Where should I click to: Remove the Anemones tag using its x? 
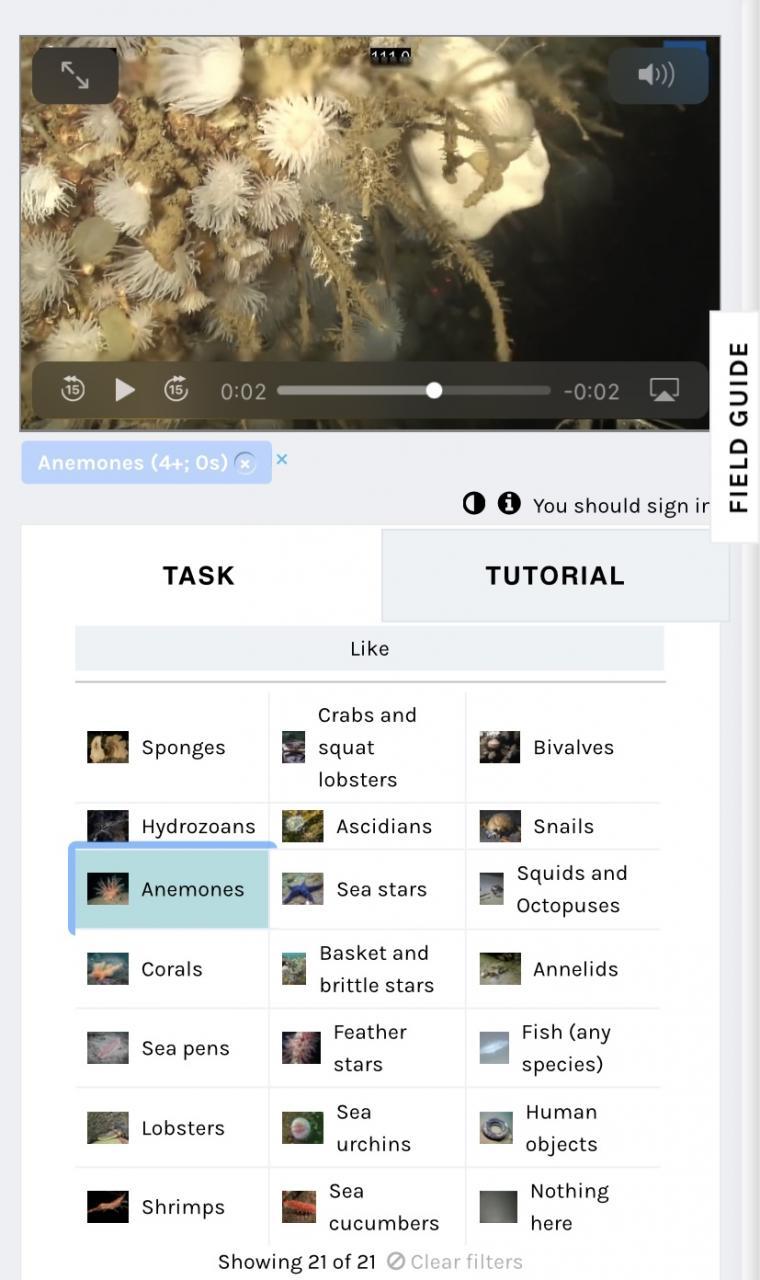coord(245,463)
